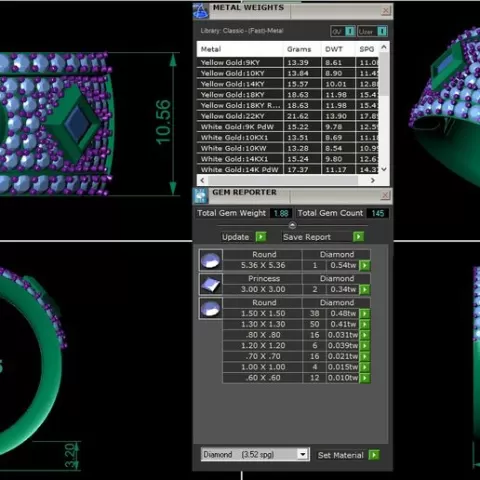
Task: Click the Gem Reporter panel icon
Action: [x=200, y=196]
